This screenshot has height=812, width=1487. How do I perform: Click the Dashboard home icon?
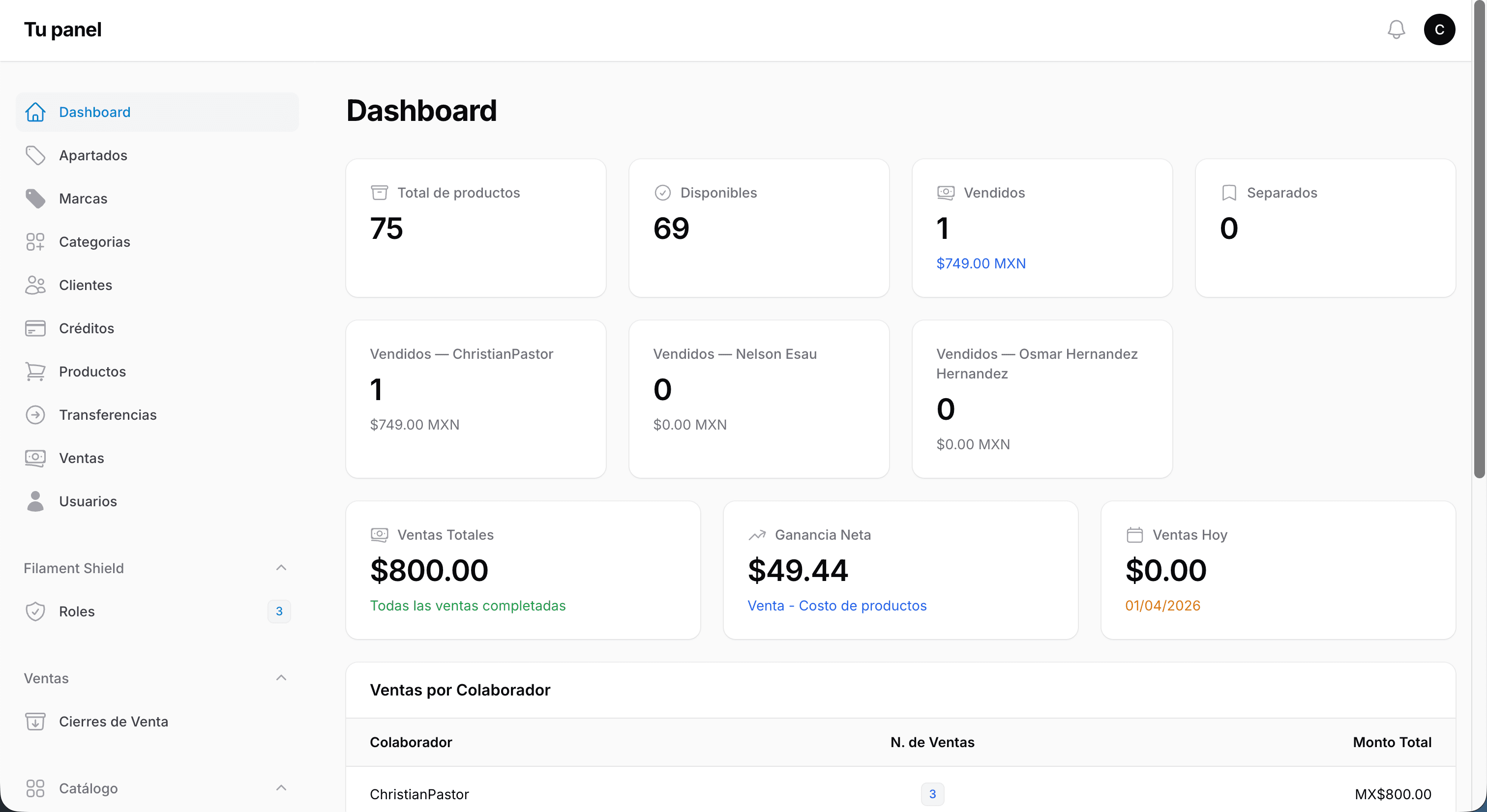click(35, 112)
